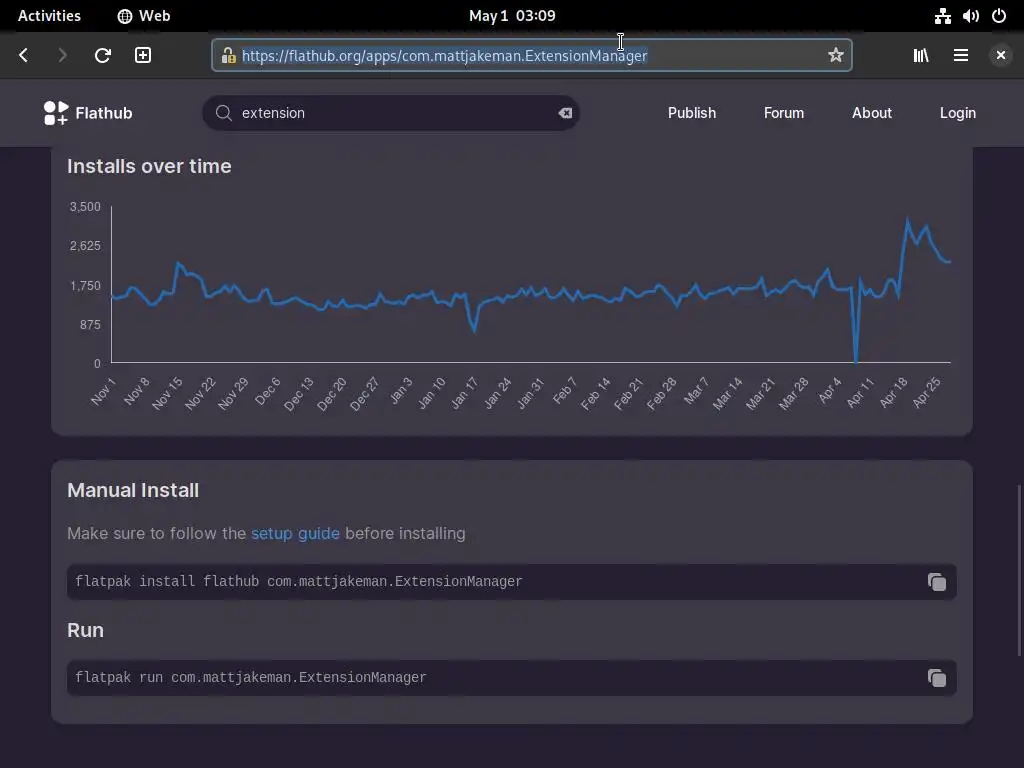Click the search magnifier icon

pyautogui.click(x=223, y=113)
